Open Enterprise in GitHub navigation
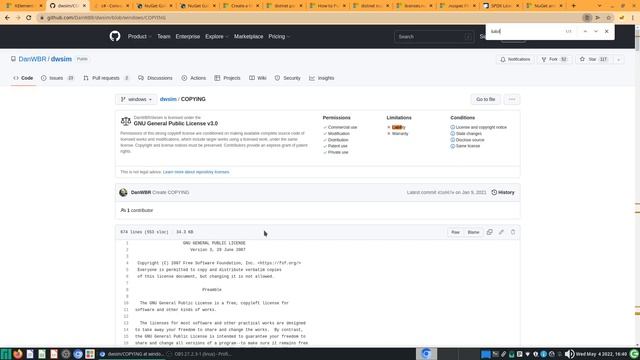 point(188,36)
